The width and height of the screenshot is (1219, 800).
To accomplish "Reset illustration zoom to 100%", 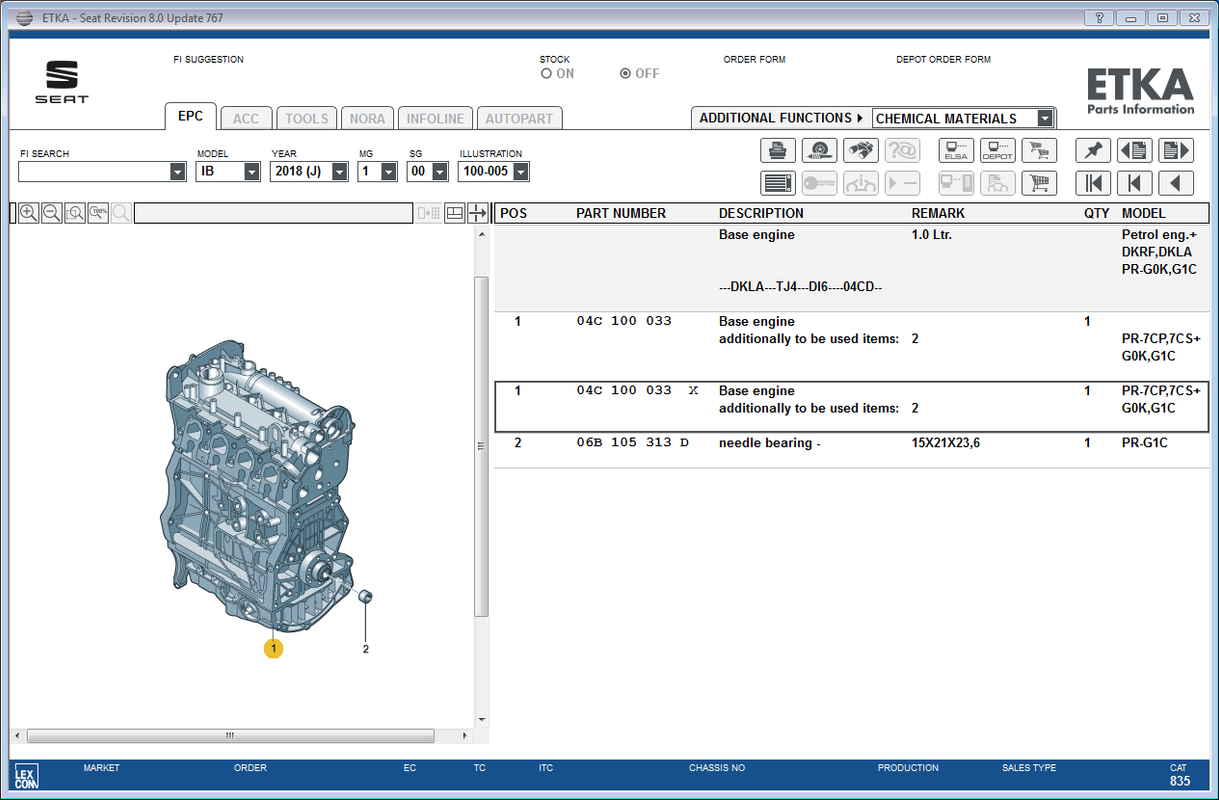I will tap(98, 212).
